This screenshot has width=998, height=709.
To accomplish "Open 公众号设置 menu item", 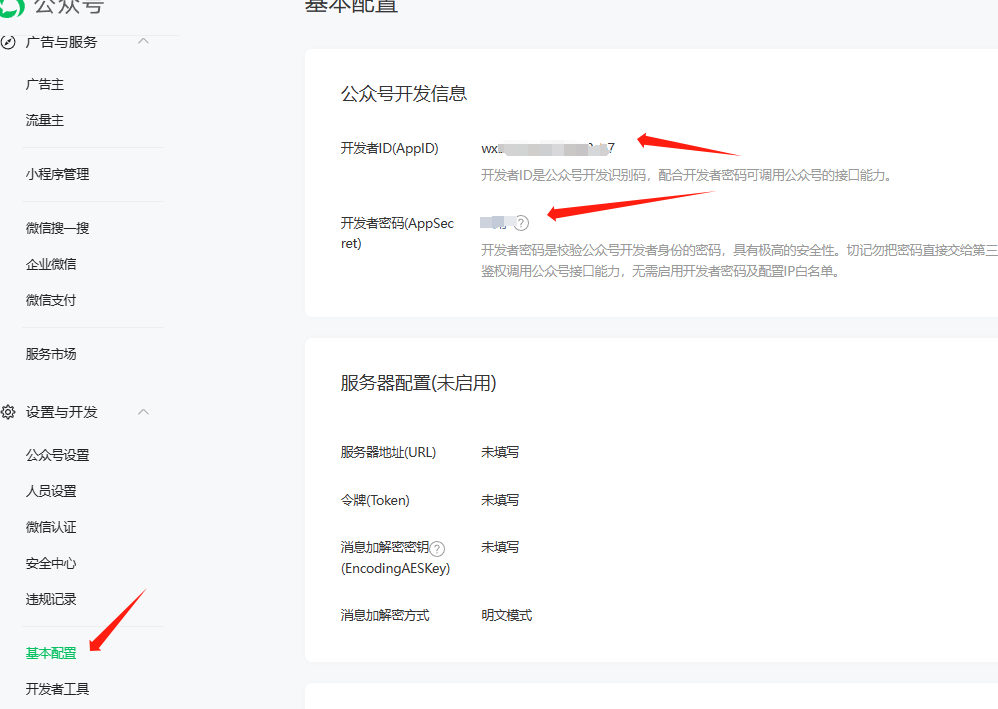I will pos(57,454).
